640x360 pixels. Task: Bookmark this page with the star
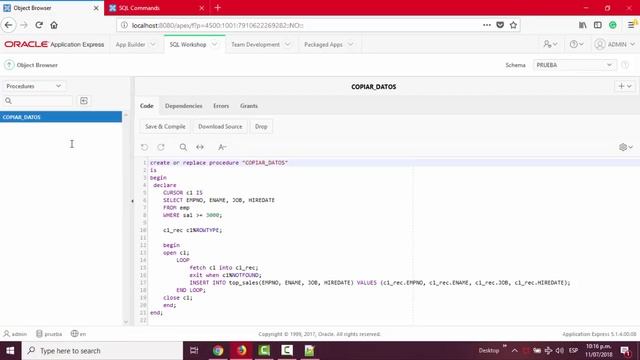coord(513,25)
